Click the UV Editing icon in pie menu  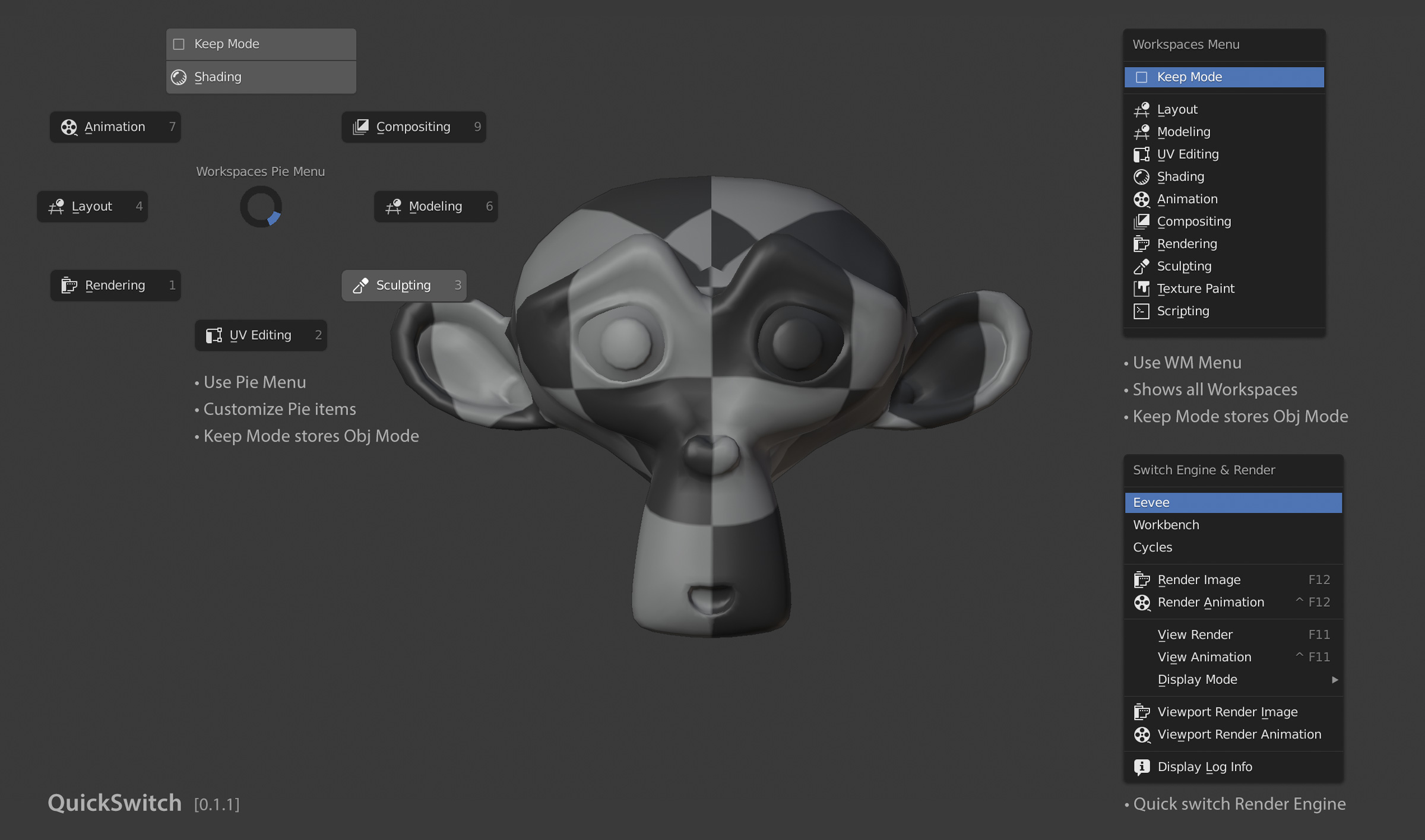pos(214,335)
